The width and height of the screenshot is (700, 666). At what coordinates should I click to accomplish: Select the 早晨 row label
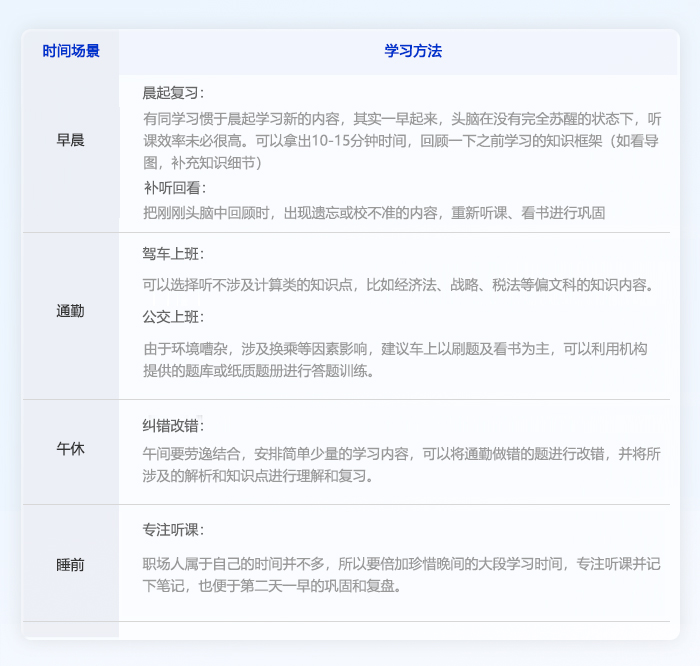tap(70, 140)
